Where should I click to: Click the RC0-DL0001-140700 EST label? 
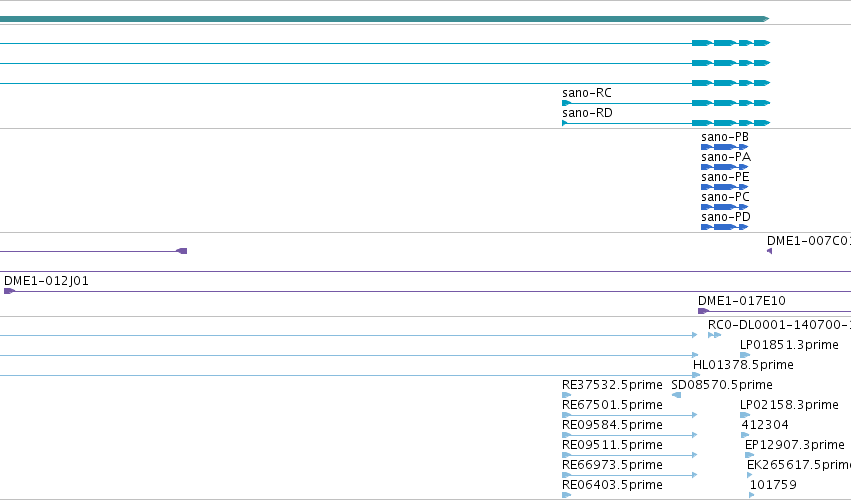779,325
